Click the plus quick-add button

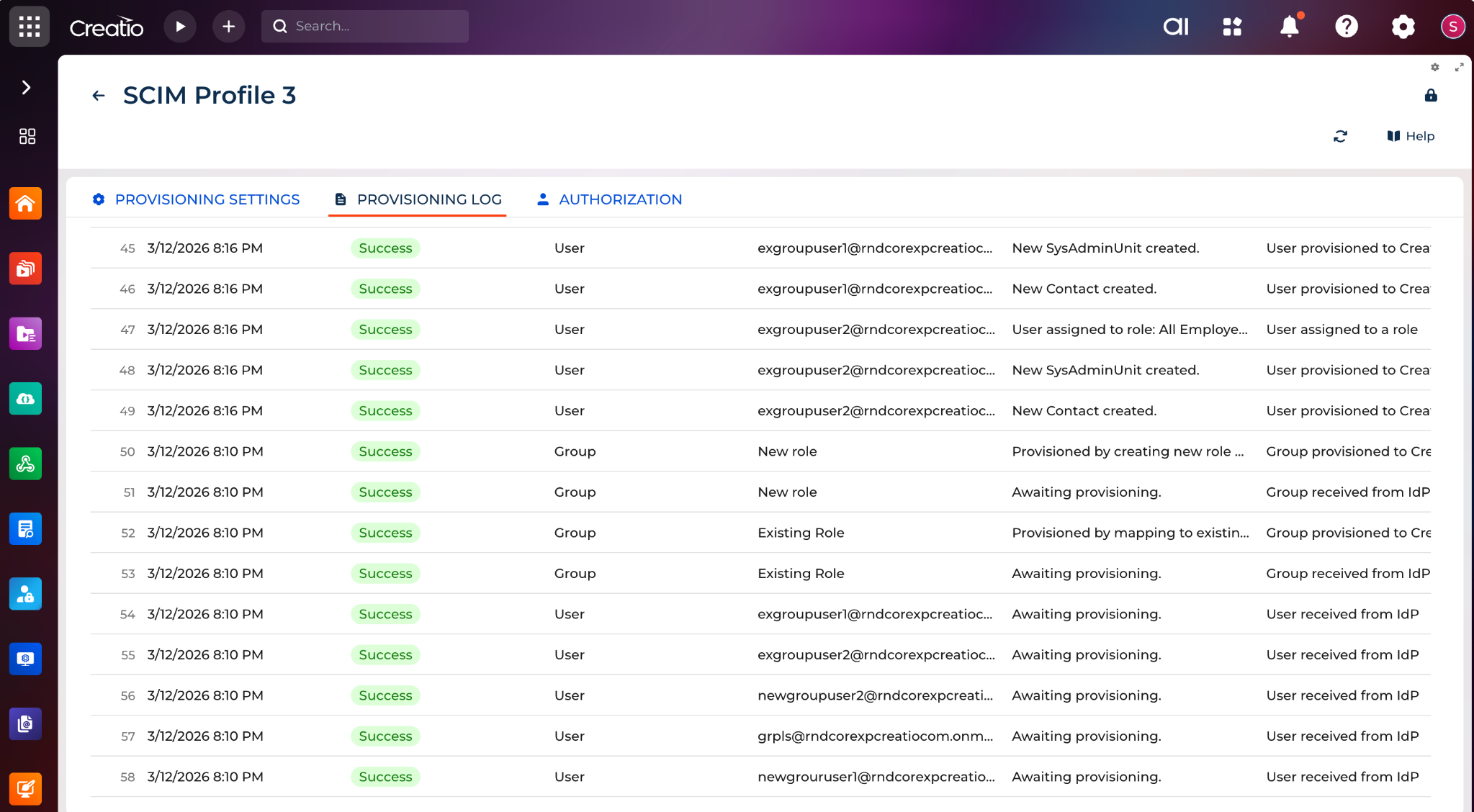[228, 27]
